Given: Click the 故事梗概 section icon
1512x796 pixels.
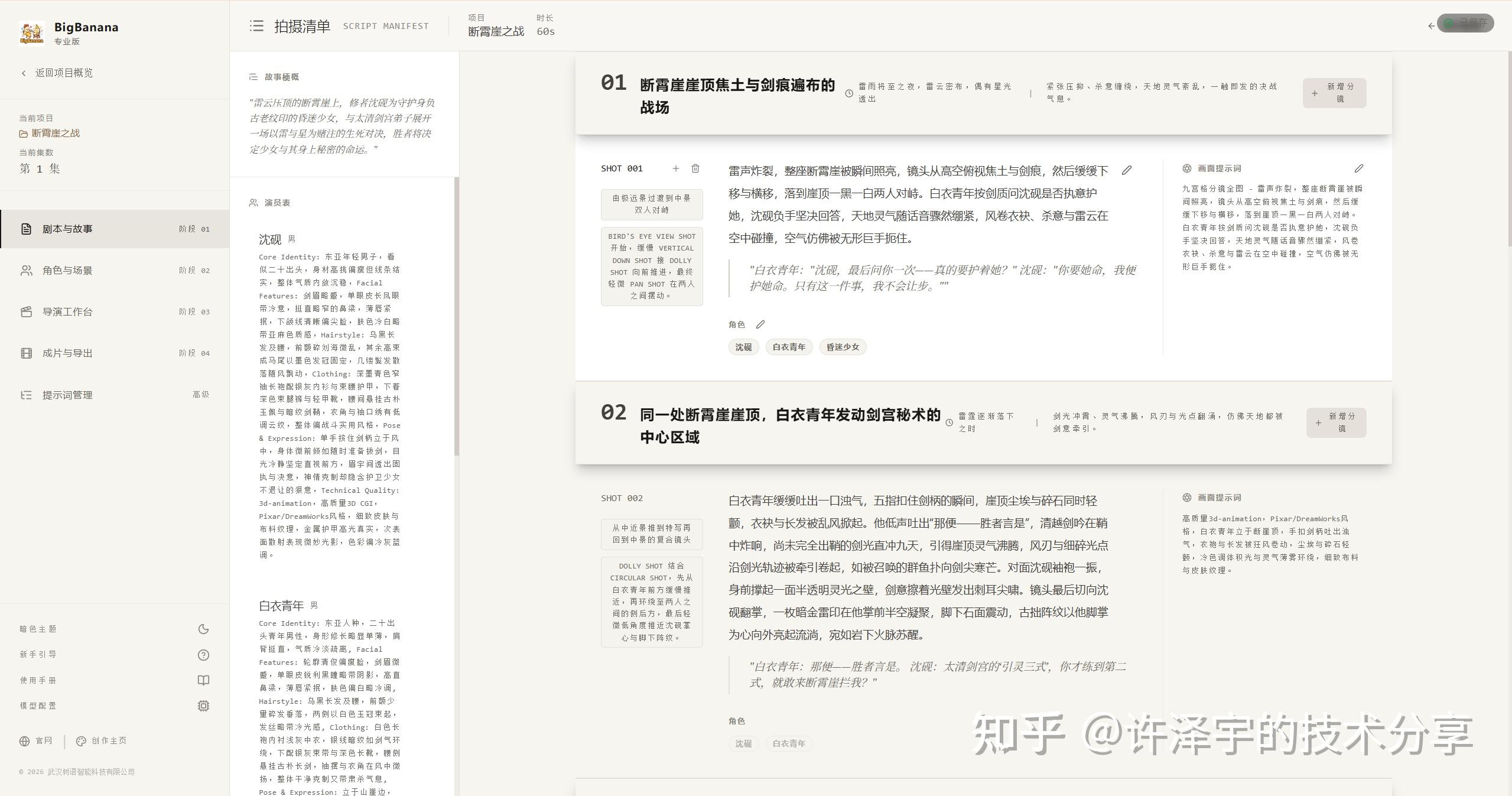Looking at the screenshot, I should click(253, 77).
